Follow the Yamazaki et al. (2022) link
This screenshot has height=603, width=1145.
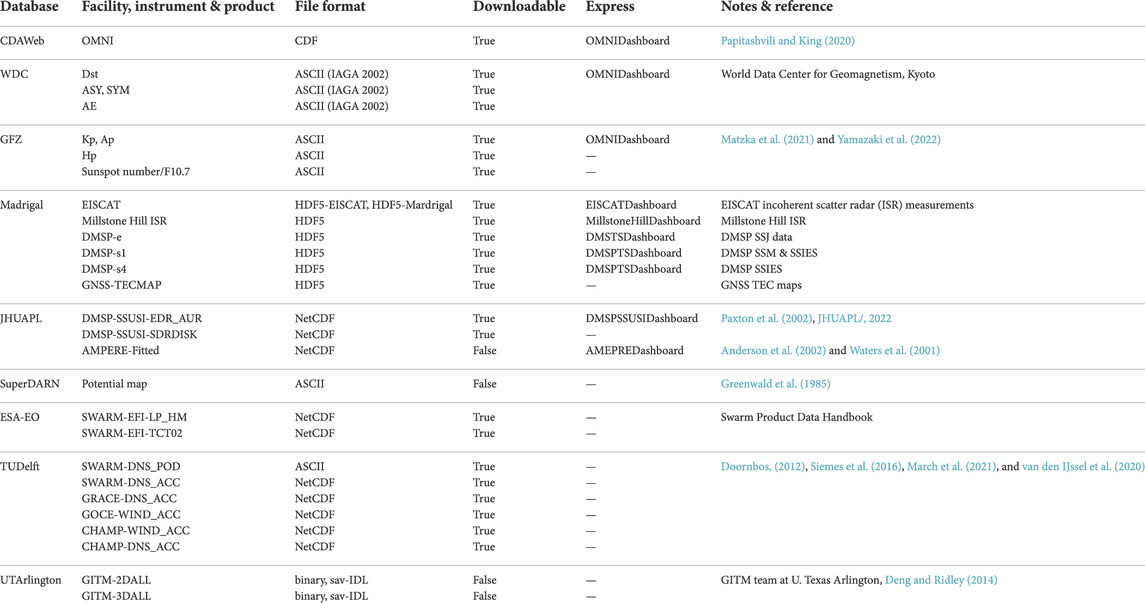point(889,139)
